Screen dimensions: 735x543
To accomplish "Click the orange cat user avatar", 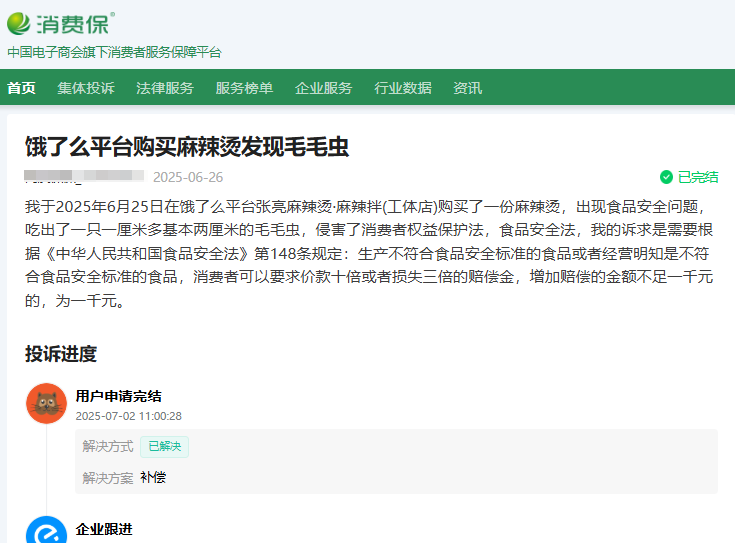I will pos(46,403).
